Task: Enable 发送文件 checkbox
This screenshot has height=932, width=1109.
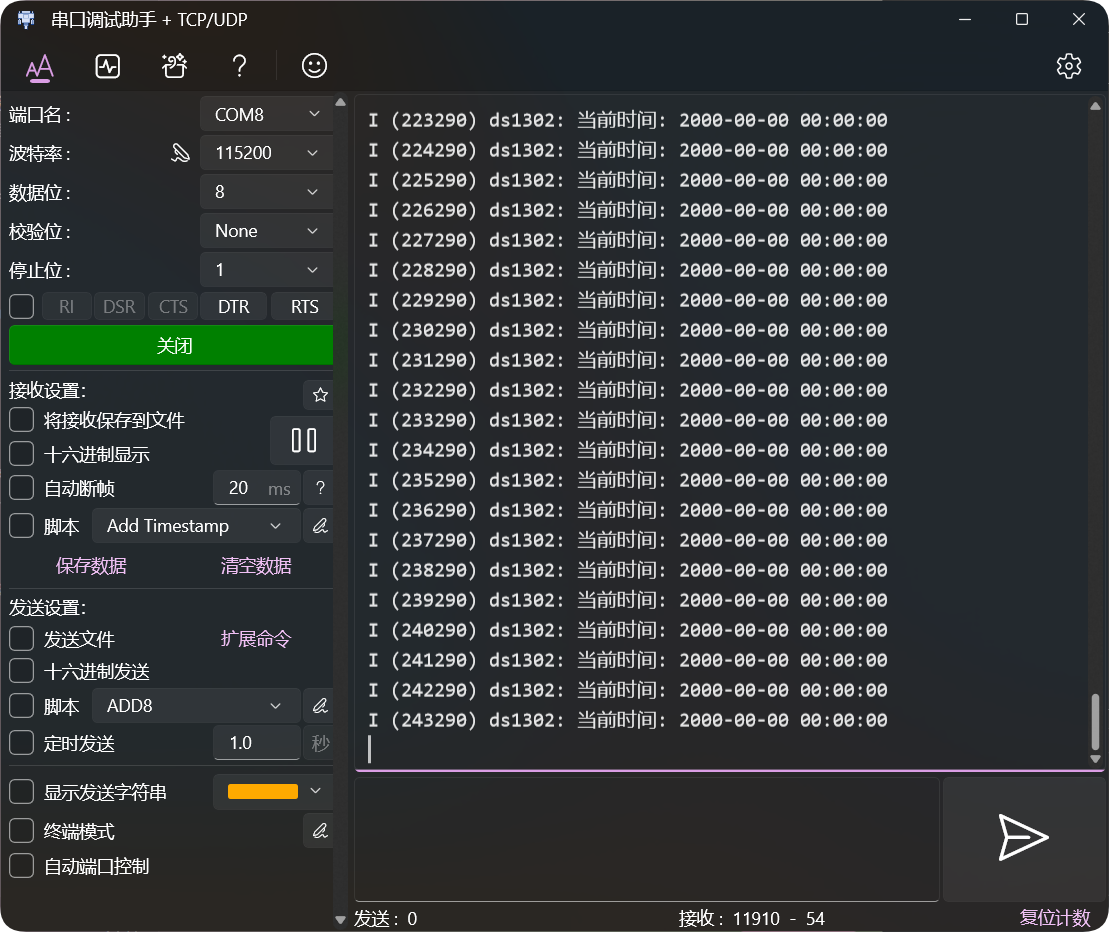Action: tap(21, 639)
